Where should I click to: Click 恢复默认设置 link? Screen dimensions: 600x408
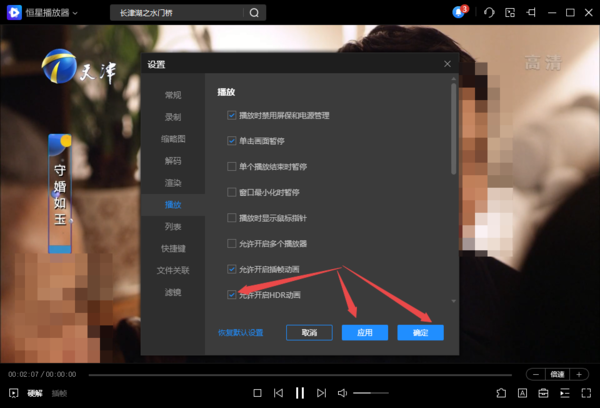[240, 332]
